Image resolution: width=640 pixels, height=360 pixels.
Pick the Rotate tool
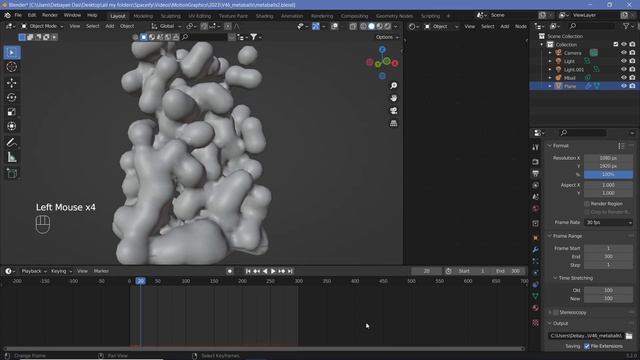[12, 97]
